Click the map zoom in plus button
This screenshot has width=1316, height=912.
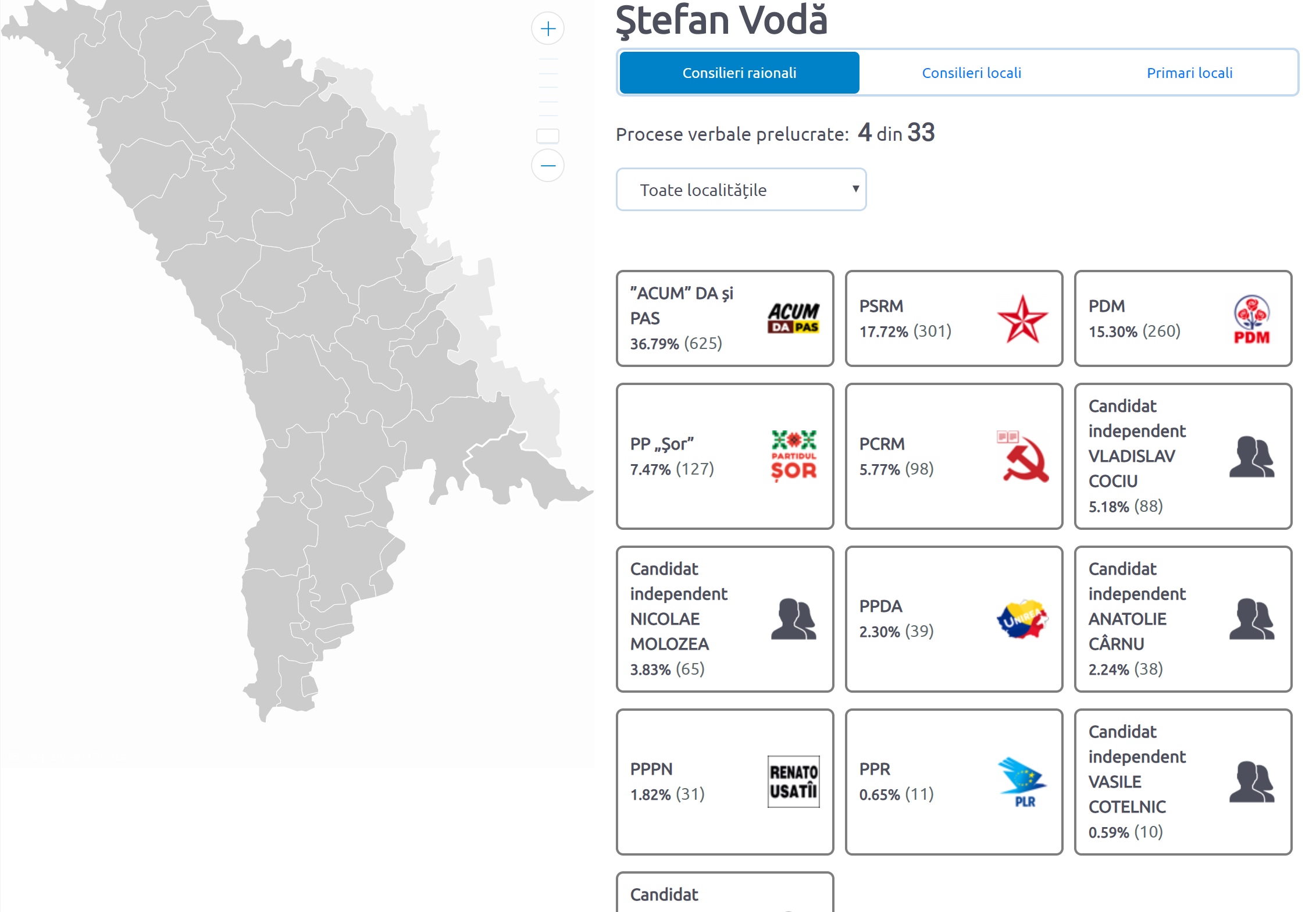point(547,28)
